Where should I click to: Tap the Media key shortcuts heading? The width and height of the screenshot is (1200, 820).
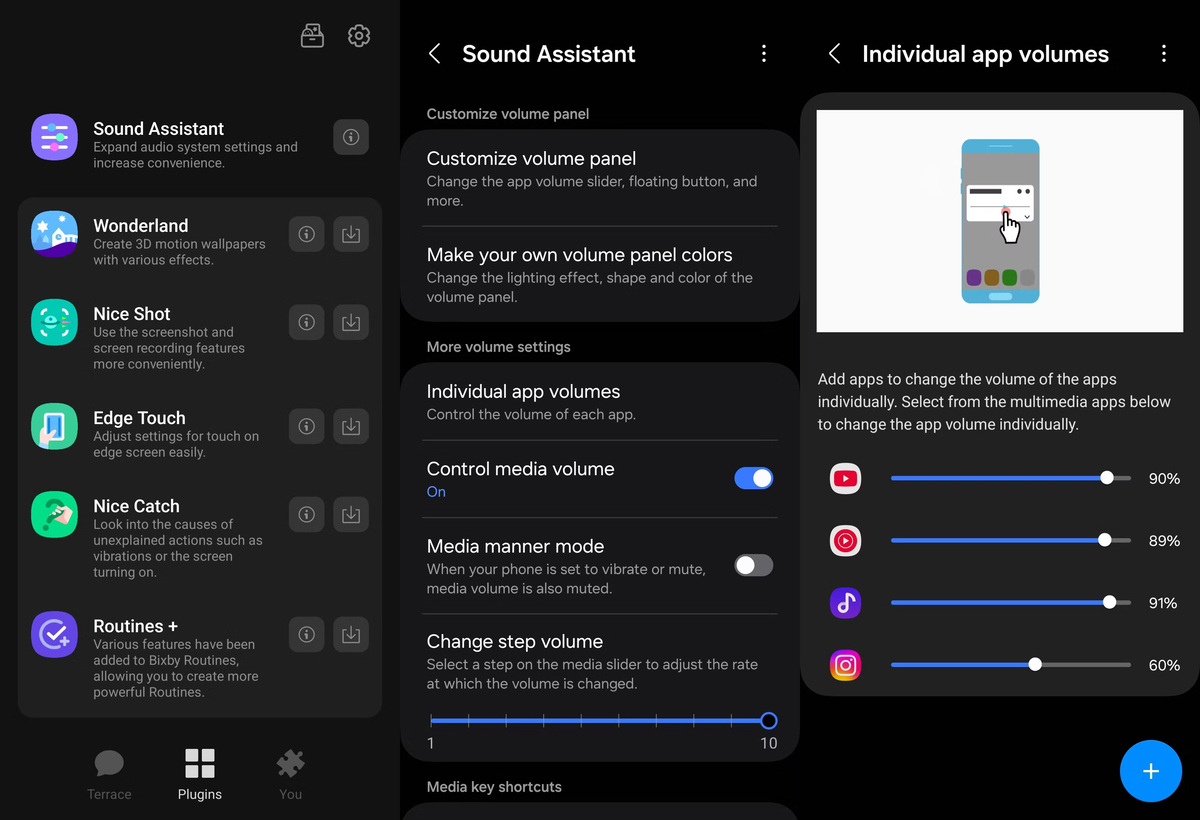pyautogui.click(x=494, y=787)
